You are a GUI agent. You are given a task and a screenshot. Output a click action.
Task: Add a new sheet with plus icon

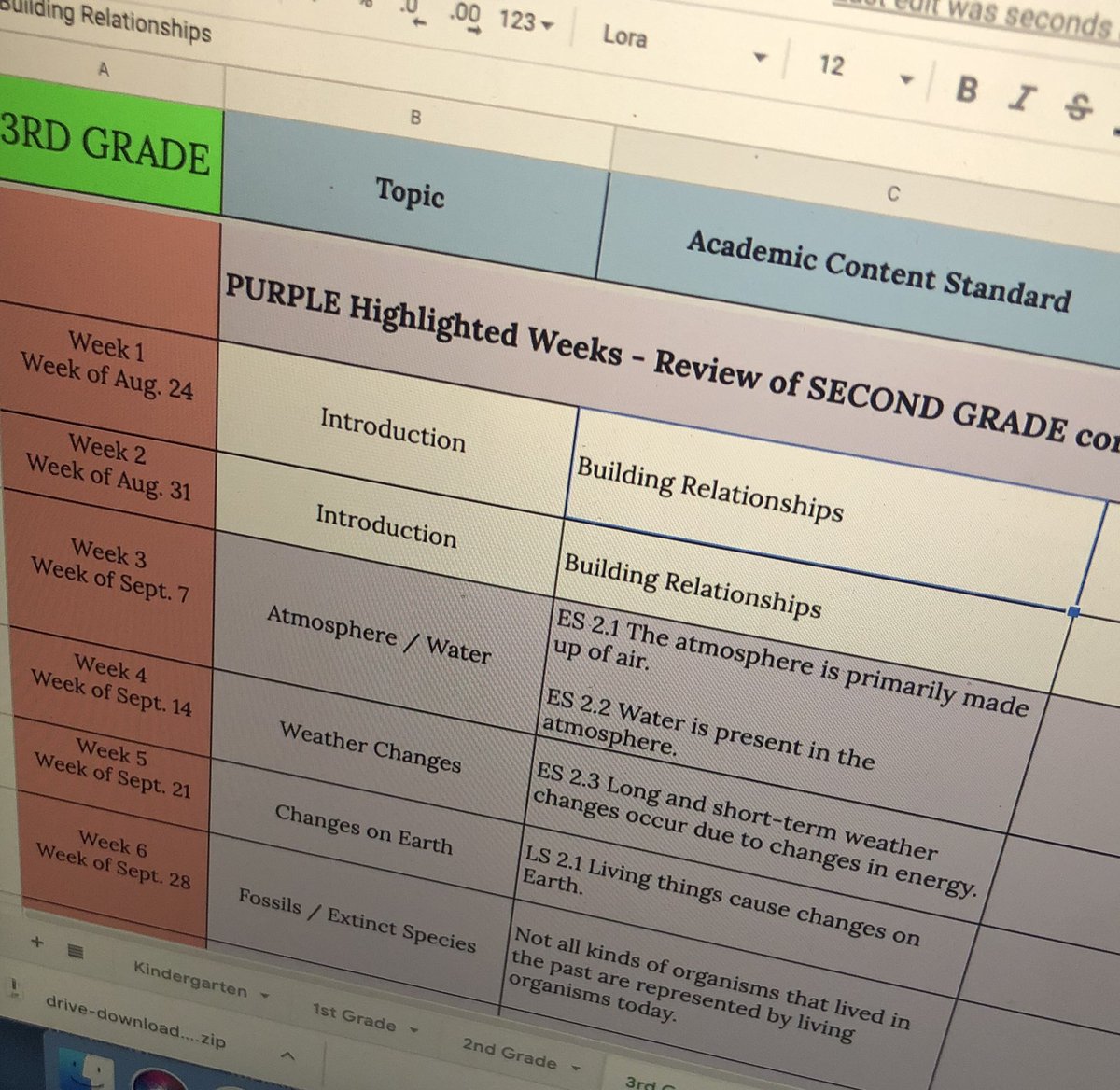pos(37,941)
